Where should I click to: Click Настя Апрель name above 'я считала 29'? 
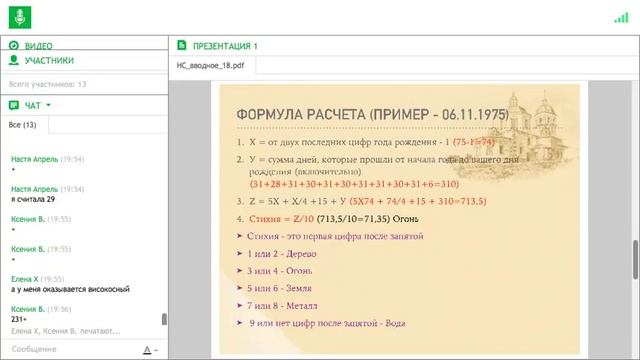point(35,189)
